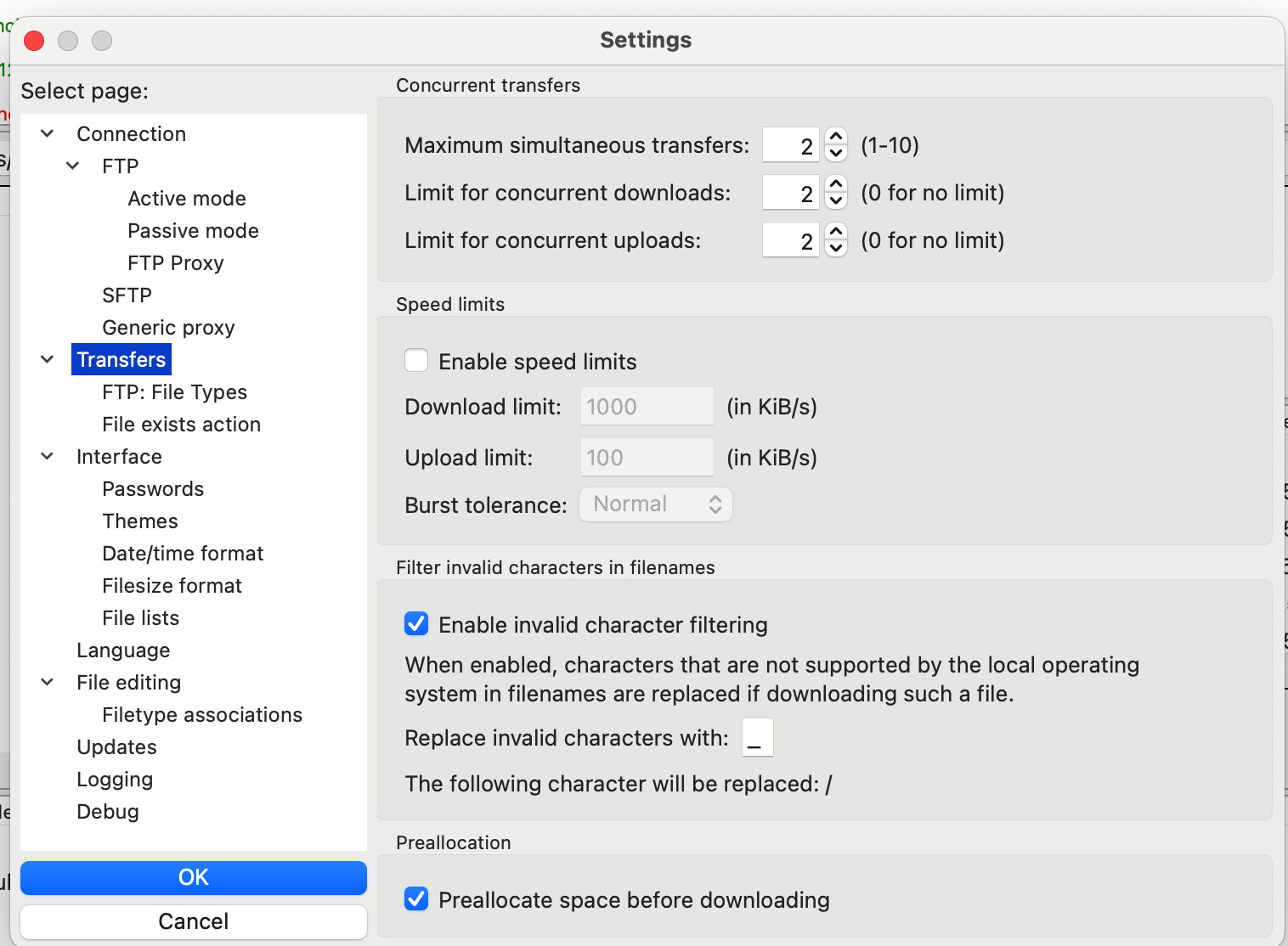Click the replace invalid characters field
This screenshot has height=946, width=1288.
click(757, 737)
